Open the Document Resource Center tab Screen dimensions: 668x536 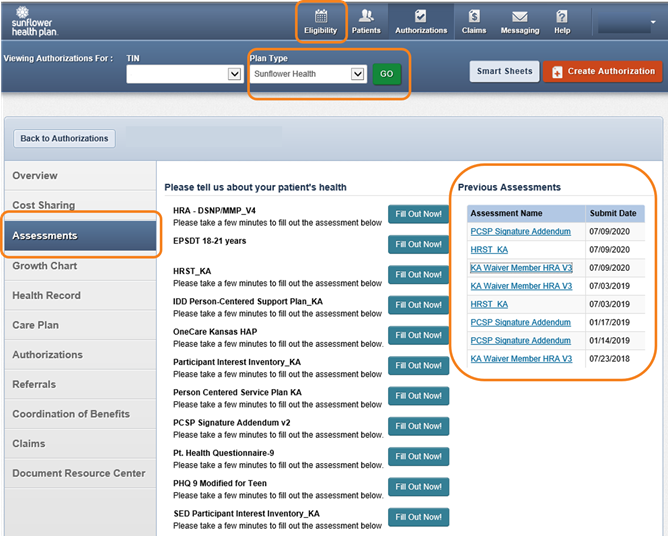click(x=78, y=473)
